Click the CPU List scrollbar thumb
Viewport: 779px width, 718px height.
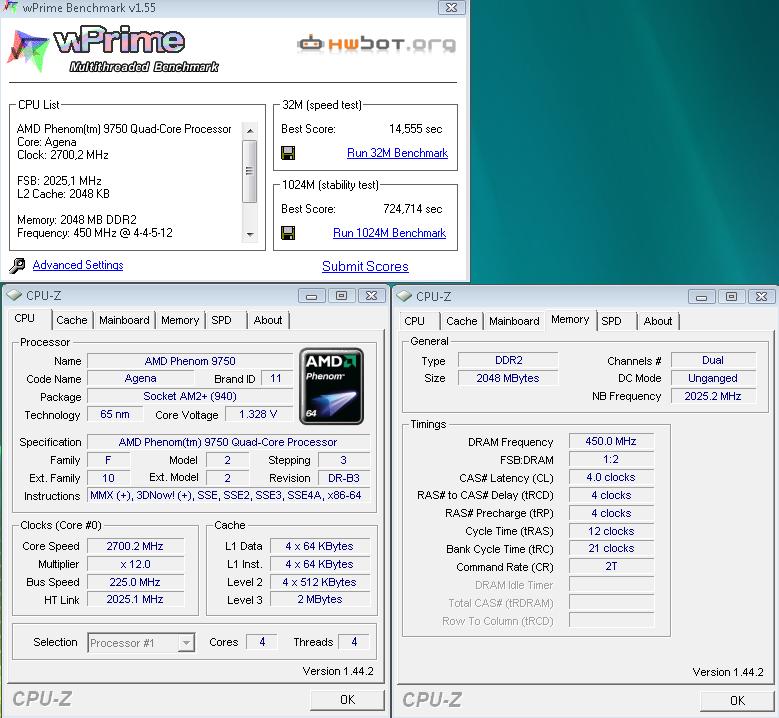[x=249, y=171]
